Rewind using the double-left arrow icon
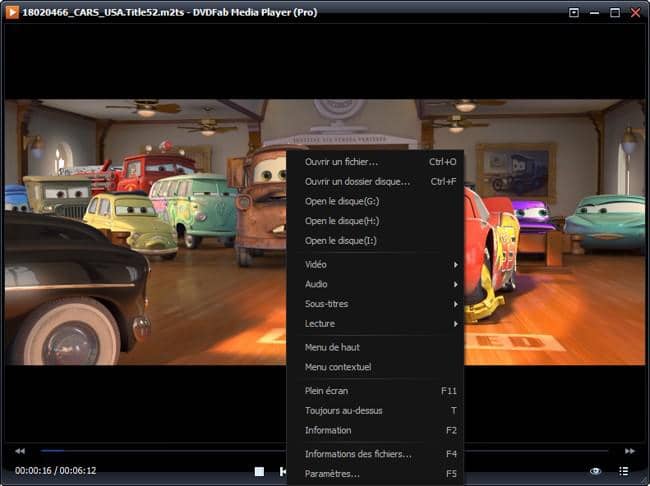650x486 pixels. [20, 451]
